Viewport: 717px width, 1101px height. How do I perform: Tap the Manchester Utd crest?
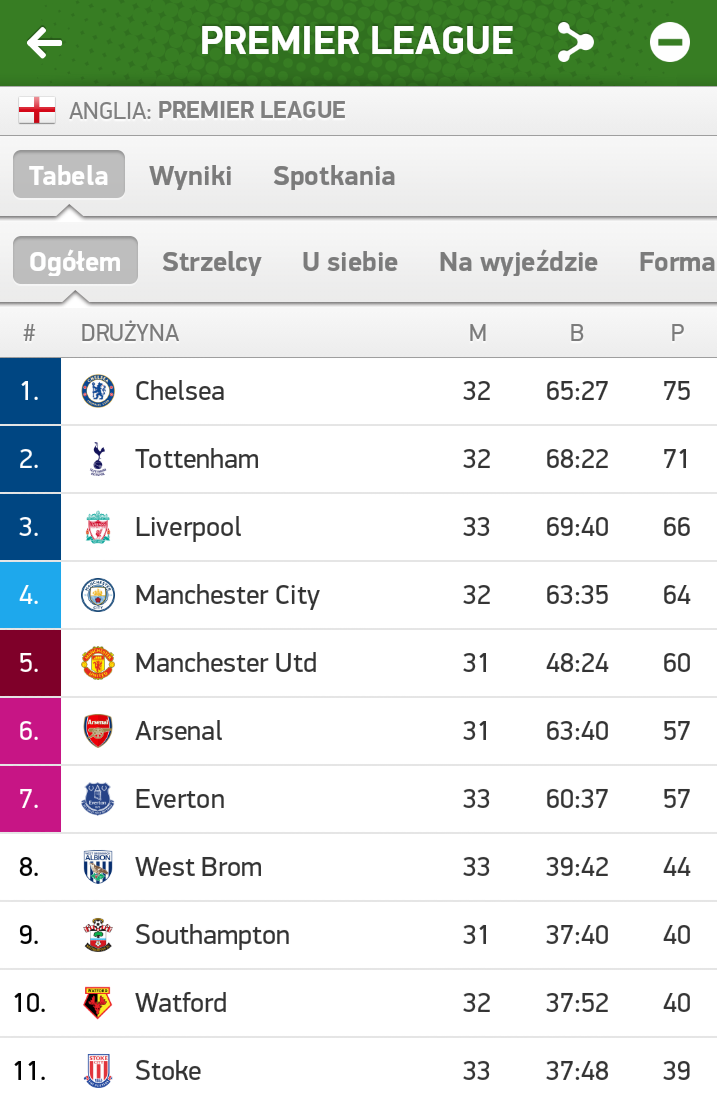click(x=98, y=663)
